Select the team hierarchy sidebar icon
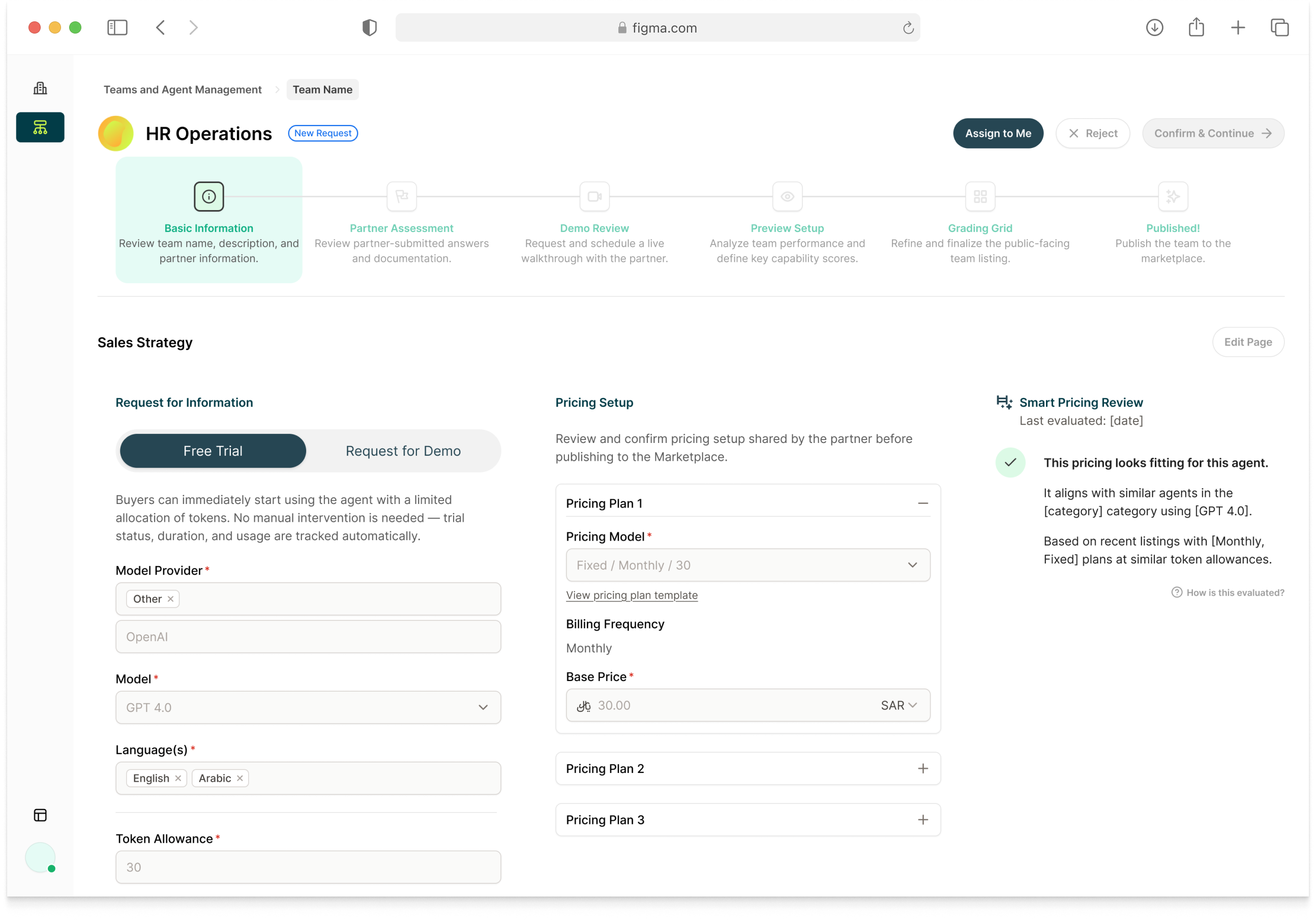 point(40,127)
